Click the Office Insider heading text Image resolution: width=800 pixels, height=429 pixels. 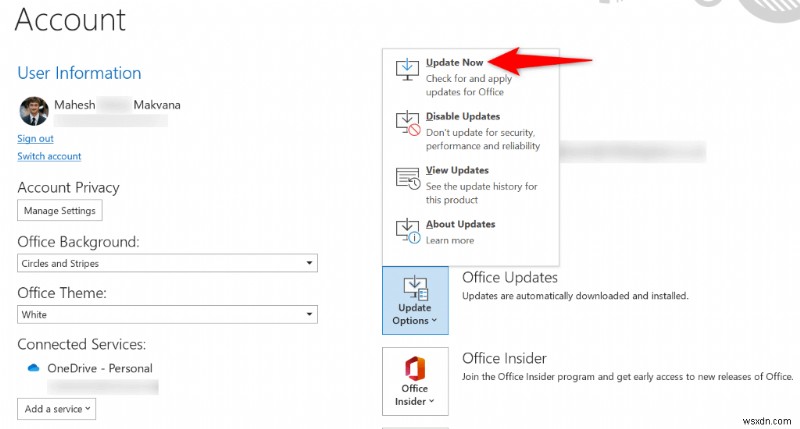point(504,359)
